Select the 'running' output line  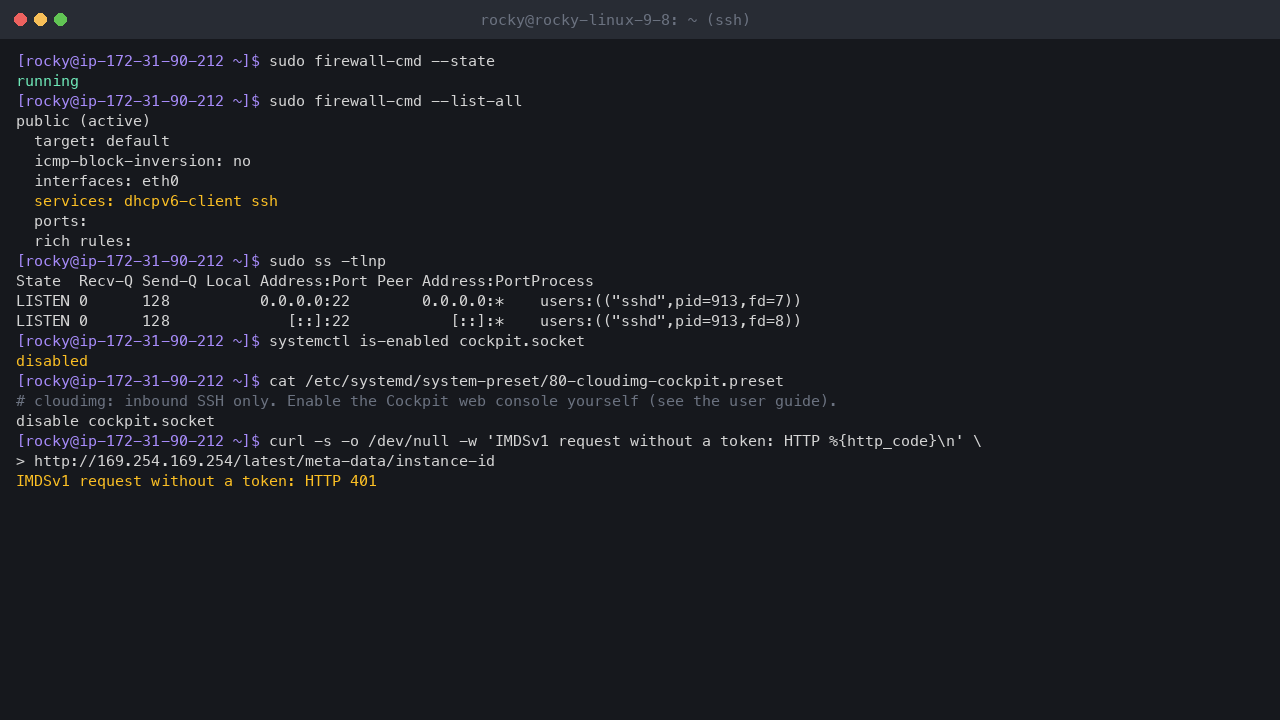point(47,81)
